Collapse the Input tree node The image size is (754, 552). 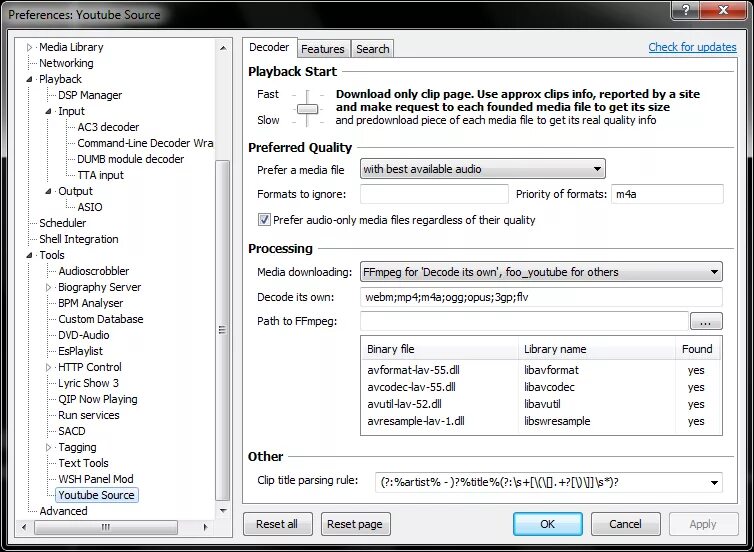point(49,111)
